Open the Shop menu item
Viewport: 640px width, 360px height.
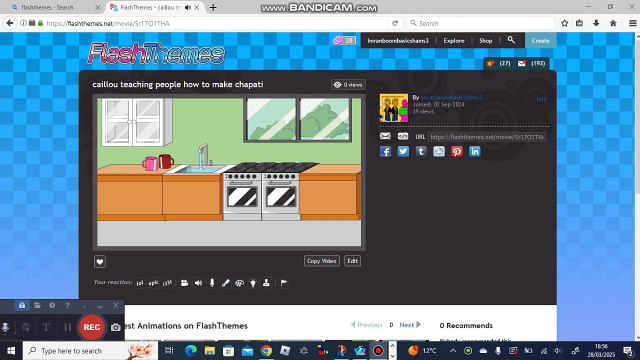point(486,40)
